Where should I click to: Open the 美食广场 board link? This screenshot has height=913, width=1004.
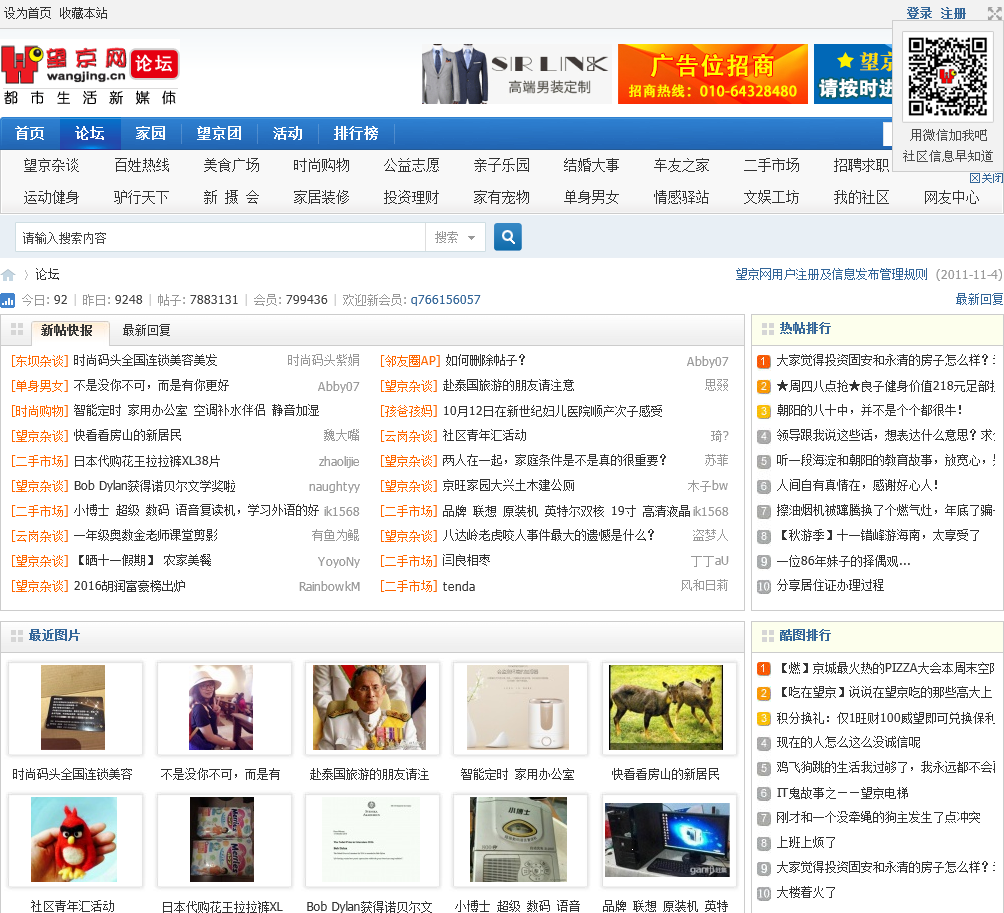[x=231, y=165]
